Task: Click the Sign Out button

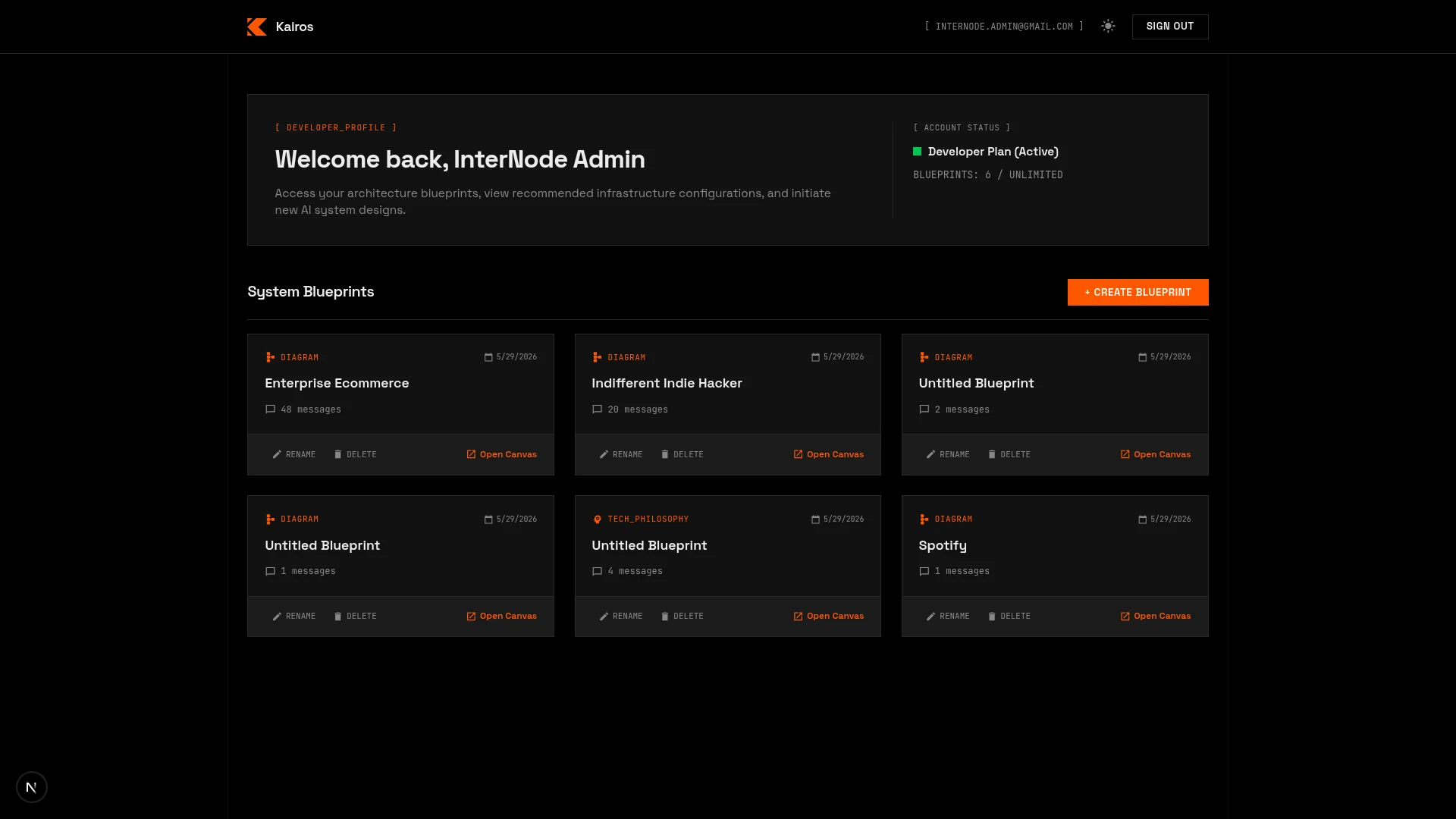Action: pyautogui.click(x=1170, y=27)
